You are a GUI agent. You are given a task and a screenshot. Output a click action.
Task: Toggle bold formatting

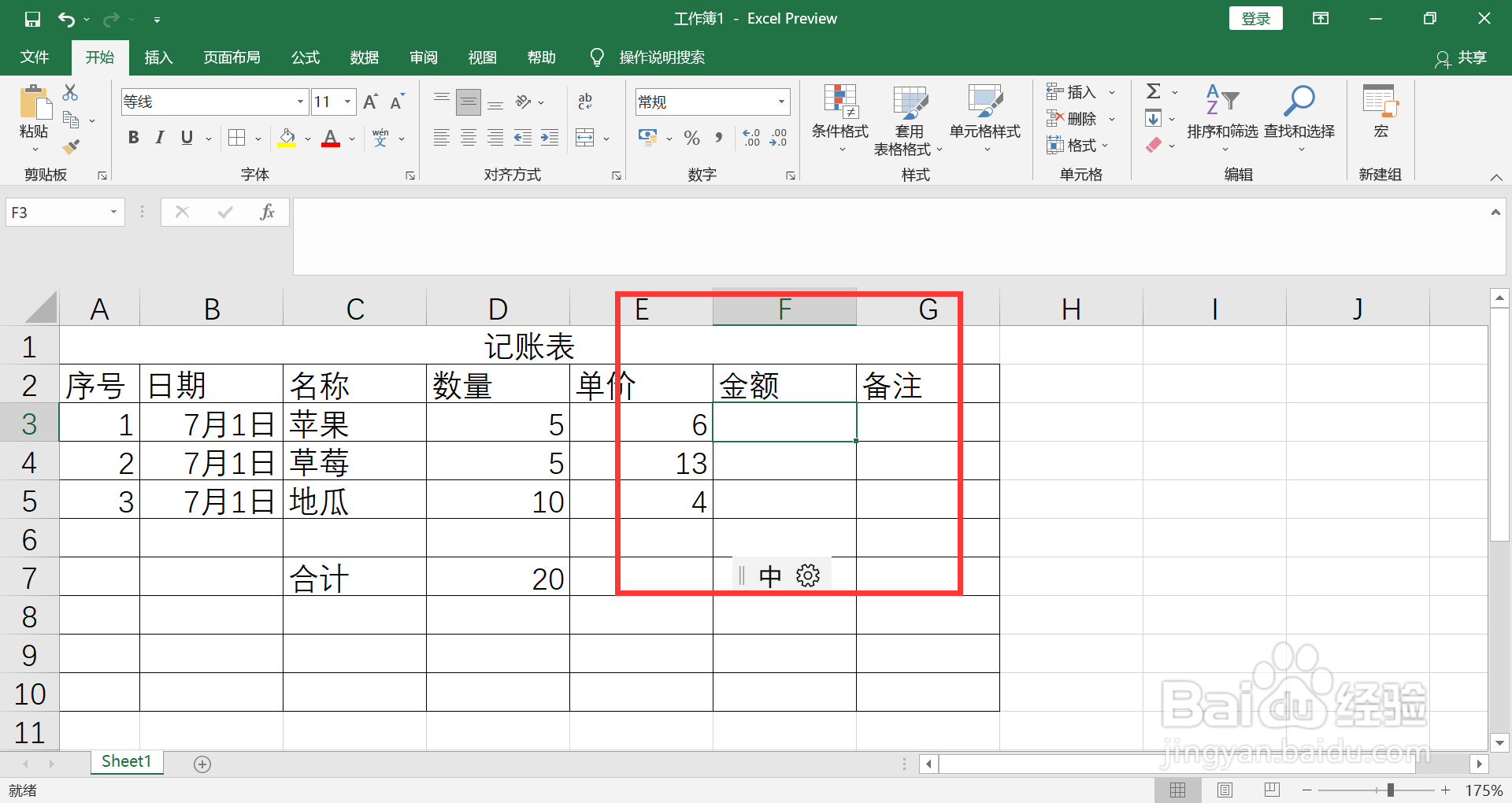(x=132, y=138)
